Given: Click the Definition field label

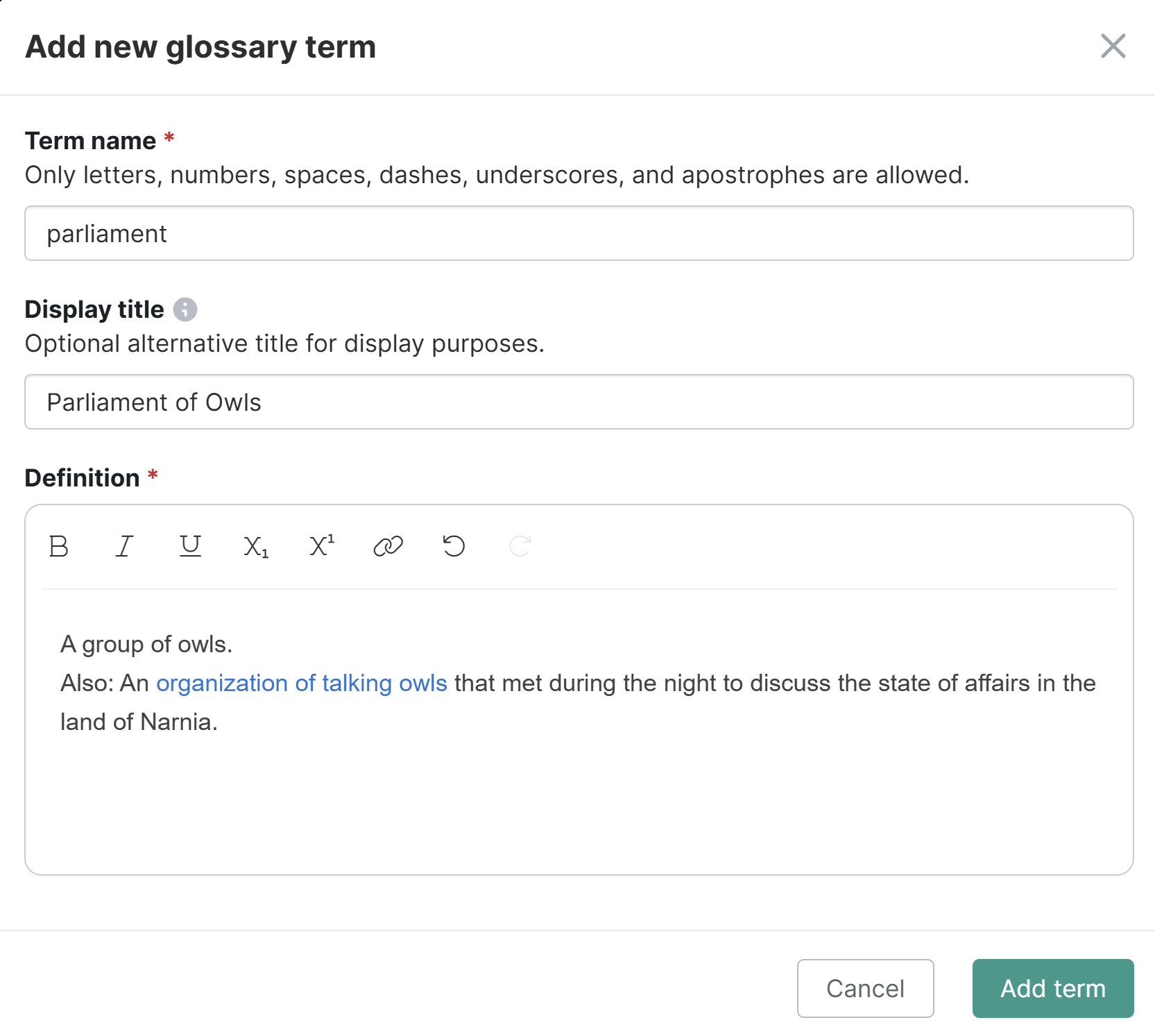Looking at the screenshot, I should click(82, 478).
